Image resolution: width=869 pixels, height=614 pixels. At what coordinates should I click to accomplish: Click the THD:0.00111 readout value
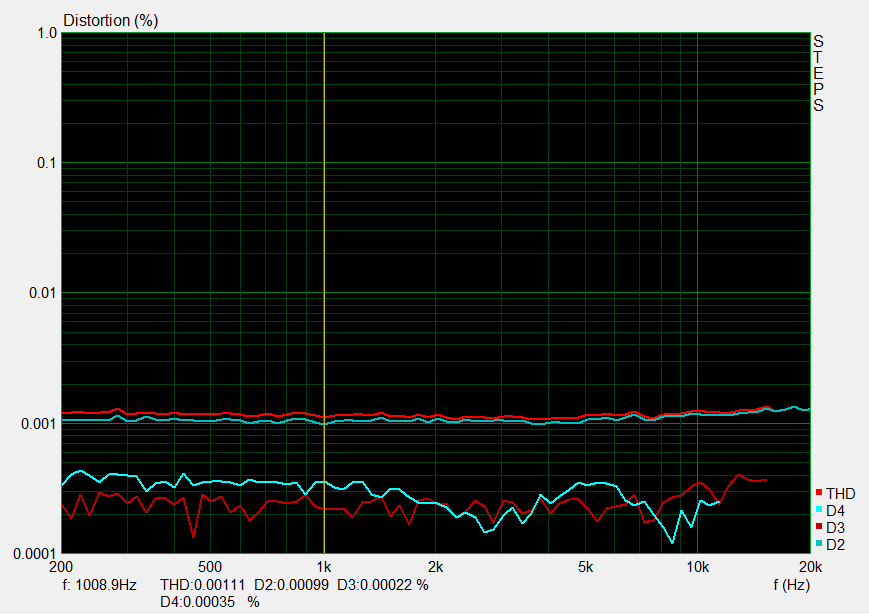pos(202,585)
